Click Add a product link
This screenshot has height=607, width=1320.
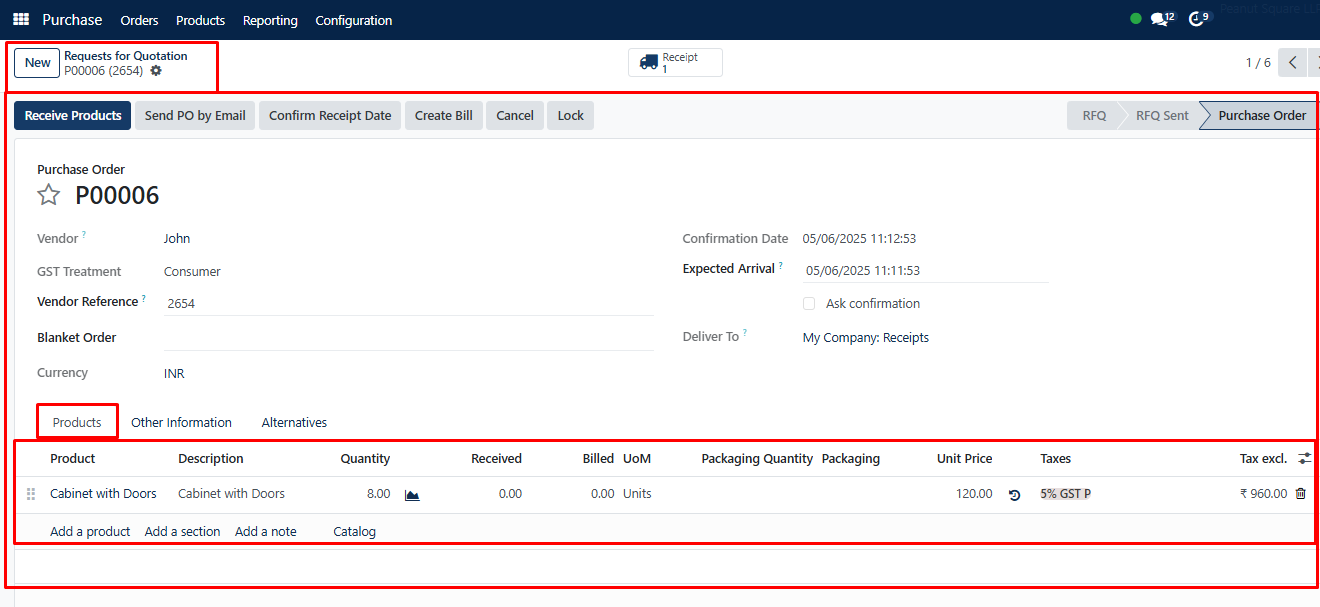pyautogui.click(x=90, y=531)
